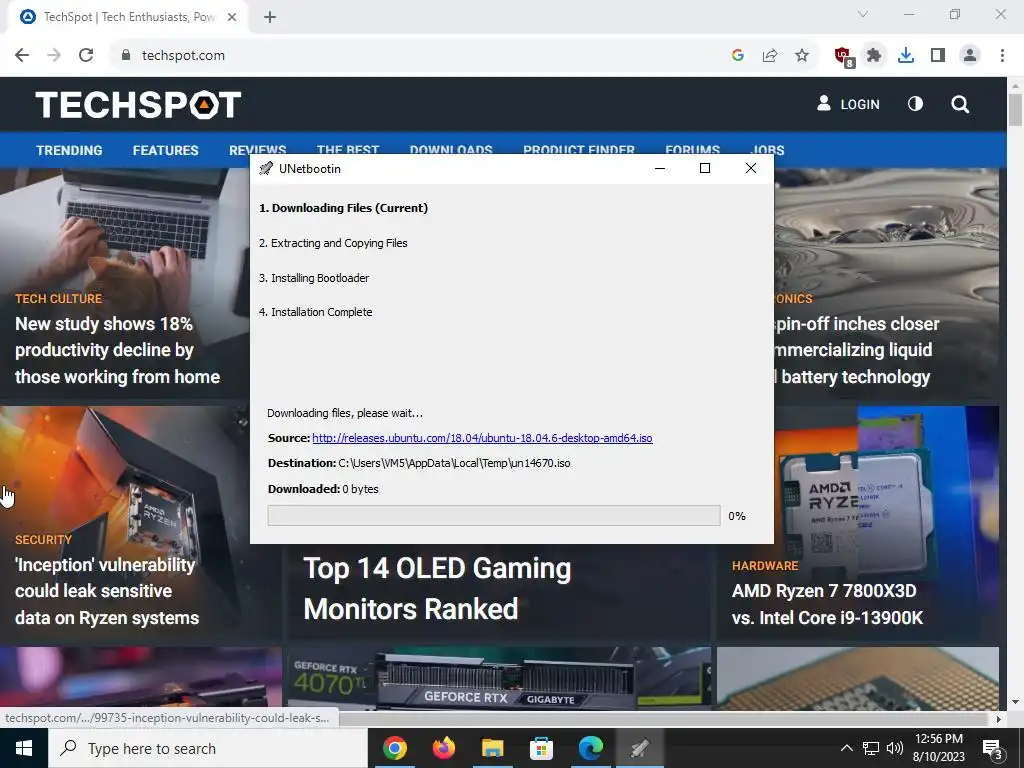Open TechSpot site search

(x=960, y=104)
